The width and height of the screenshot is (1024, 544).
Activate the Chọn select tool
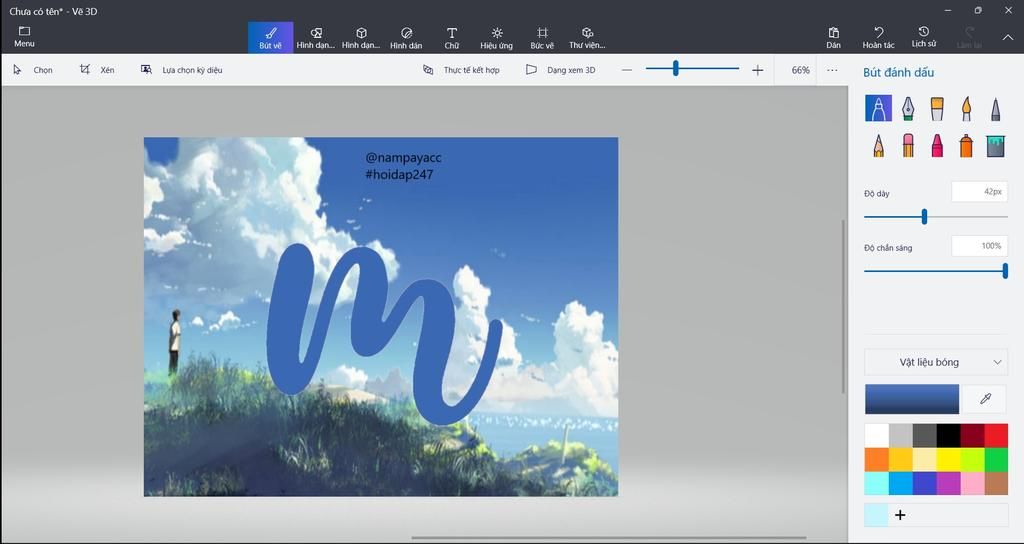[33, 70]
